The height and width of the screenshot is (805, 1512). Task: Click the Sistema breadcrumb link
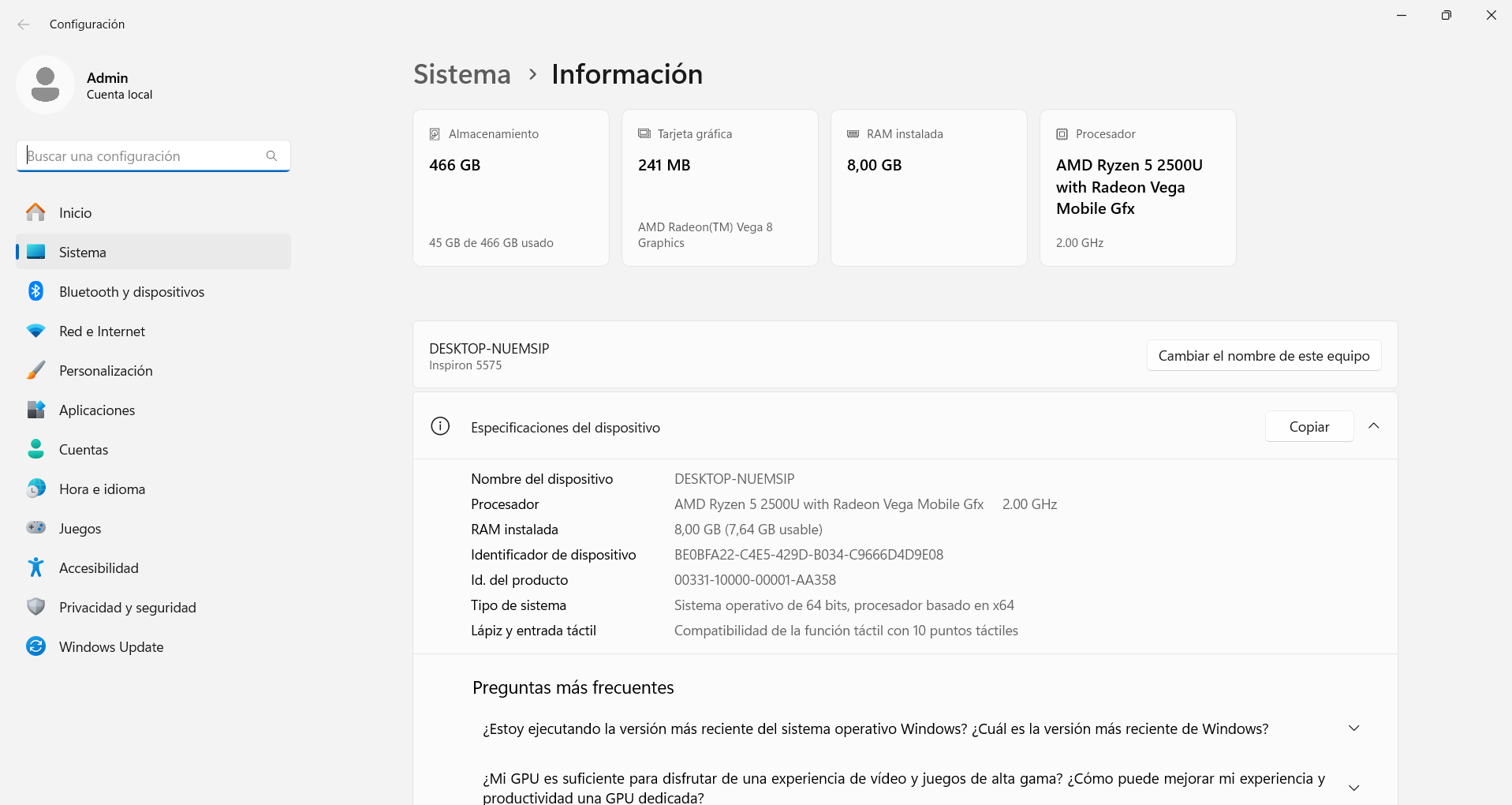[x=462, y=74]
